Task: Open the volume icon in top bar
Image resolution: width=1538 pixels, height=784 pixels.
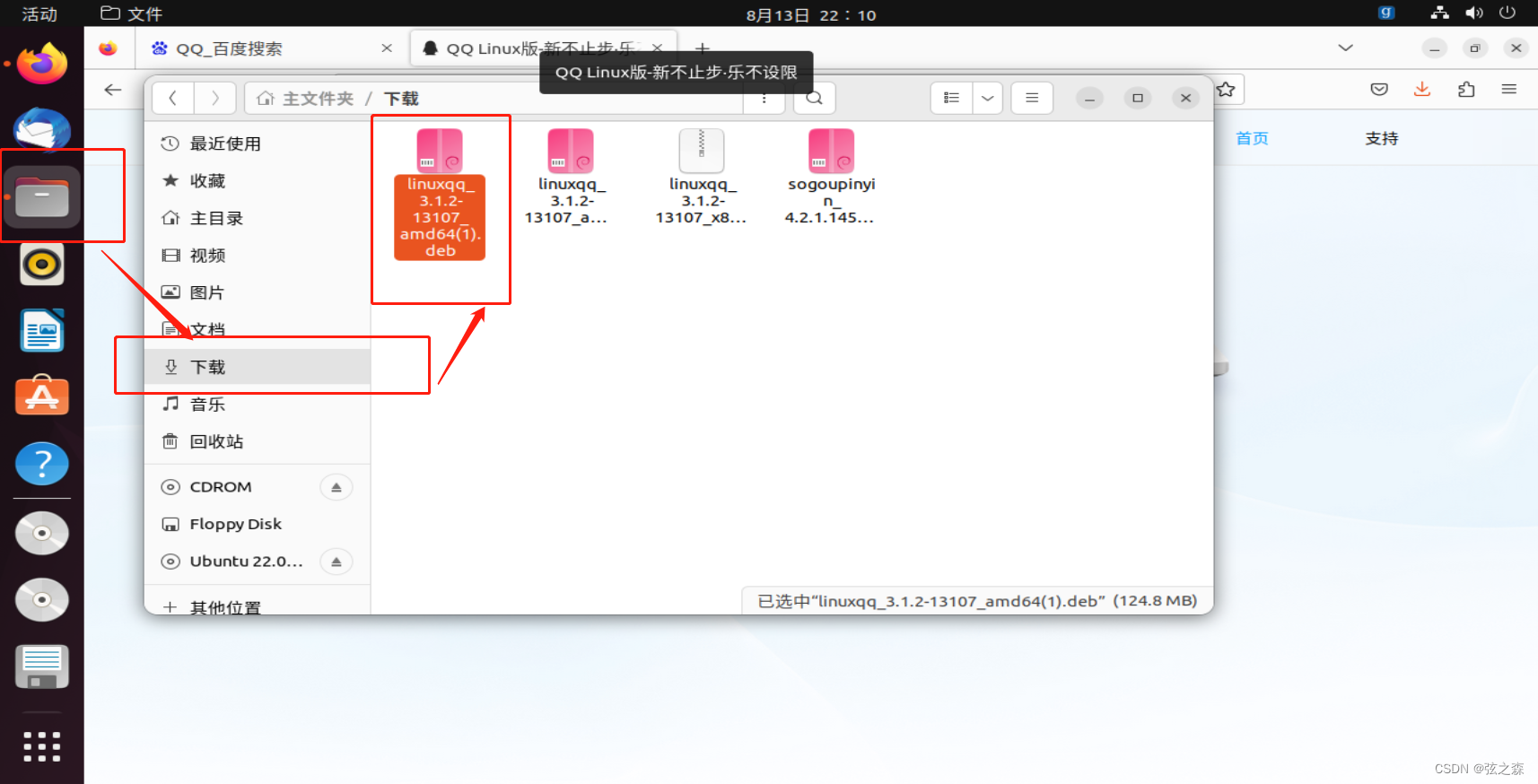Action: click(1473, 13)
